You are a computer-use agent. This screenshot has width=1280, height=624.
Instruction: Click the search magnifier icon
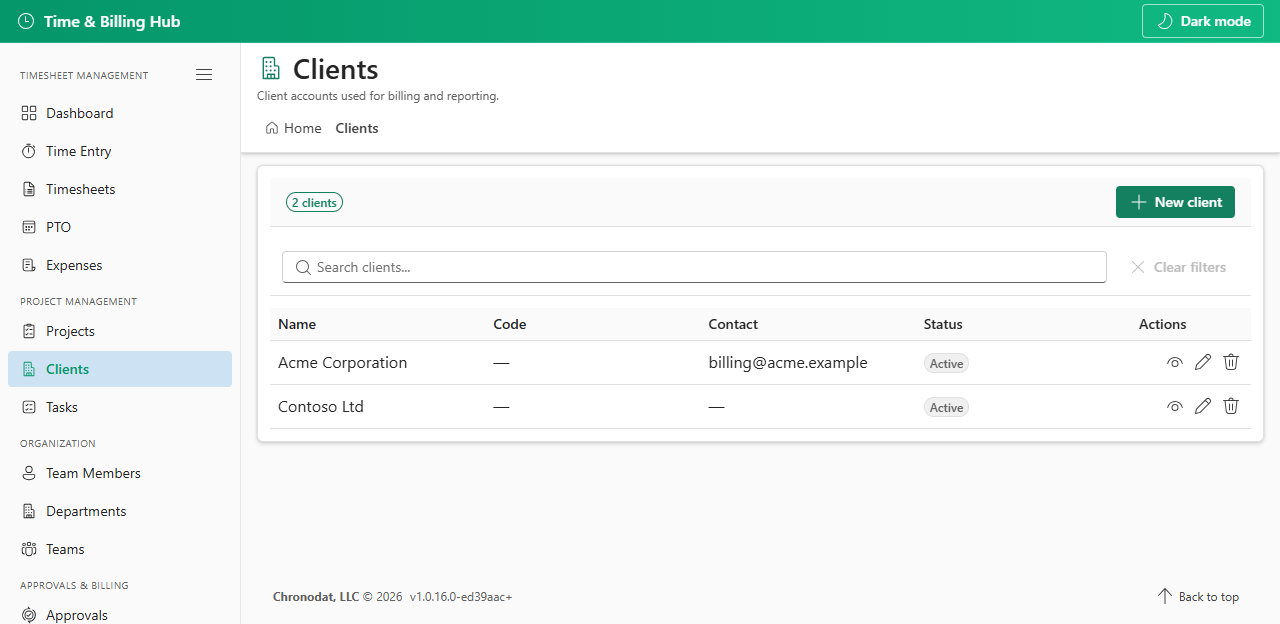pyautogui.click(x=303, y=267)
